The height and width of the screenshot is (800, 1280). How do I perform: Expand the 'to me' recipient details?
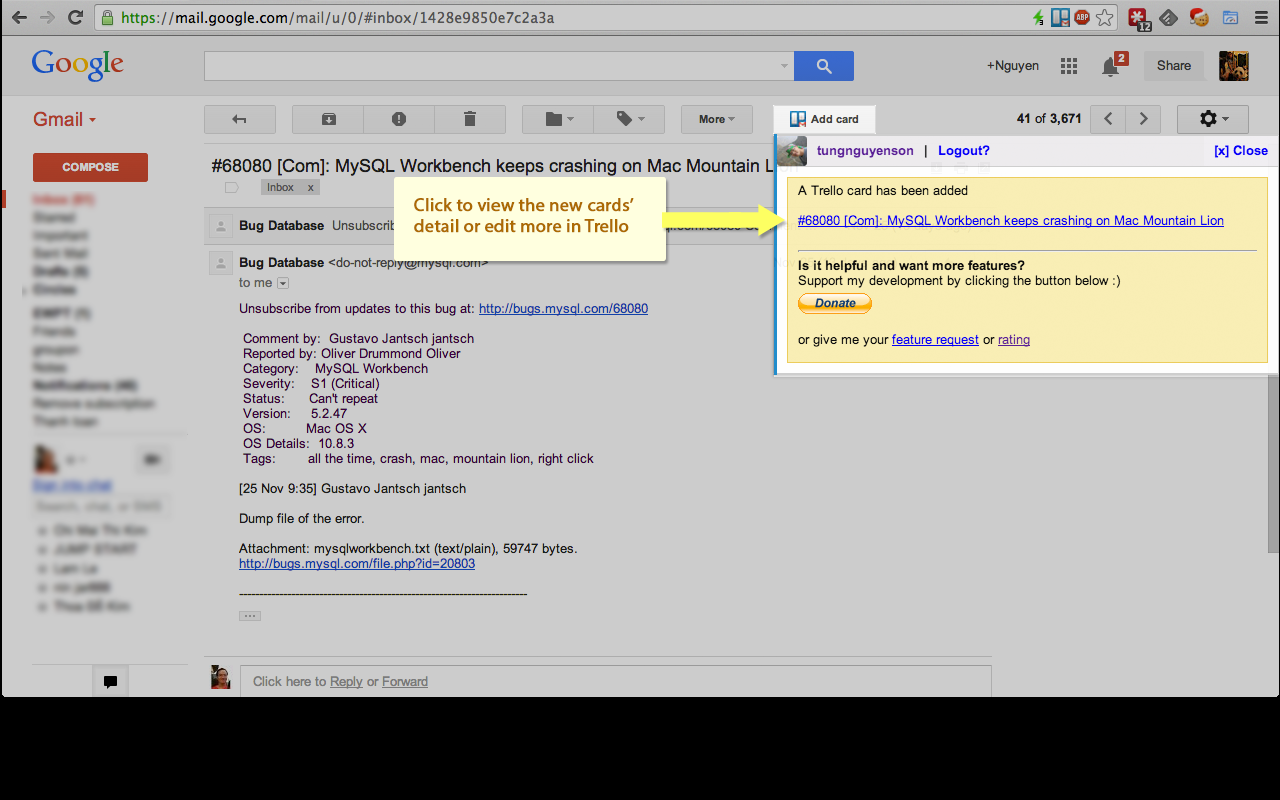tap(282, 284)
